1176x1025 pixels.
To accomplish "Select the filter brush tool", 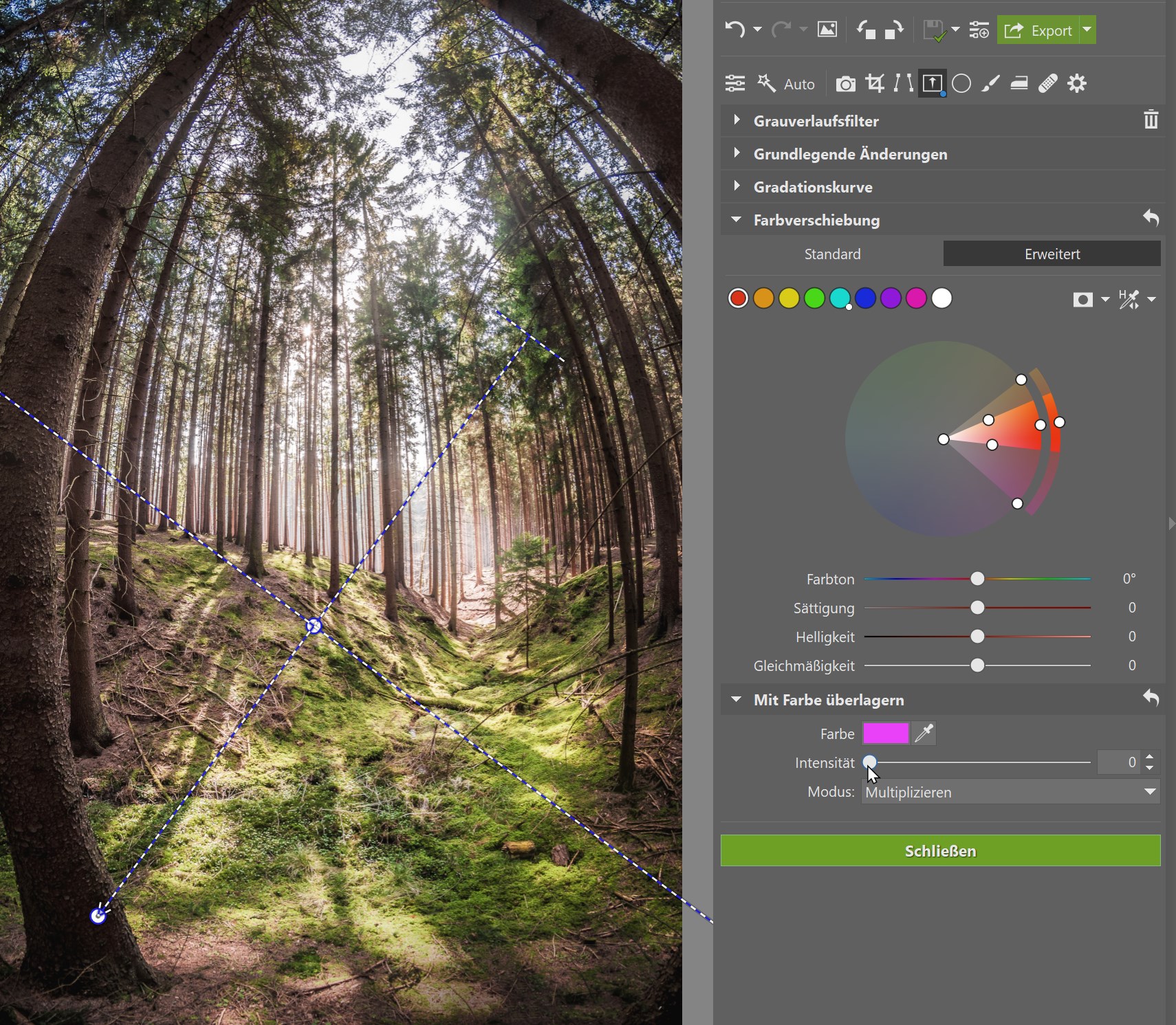I will tap(990, 84).
